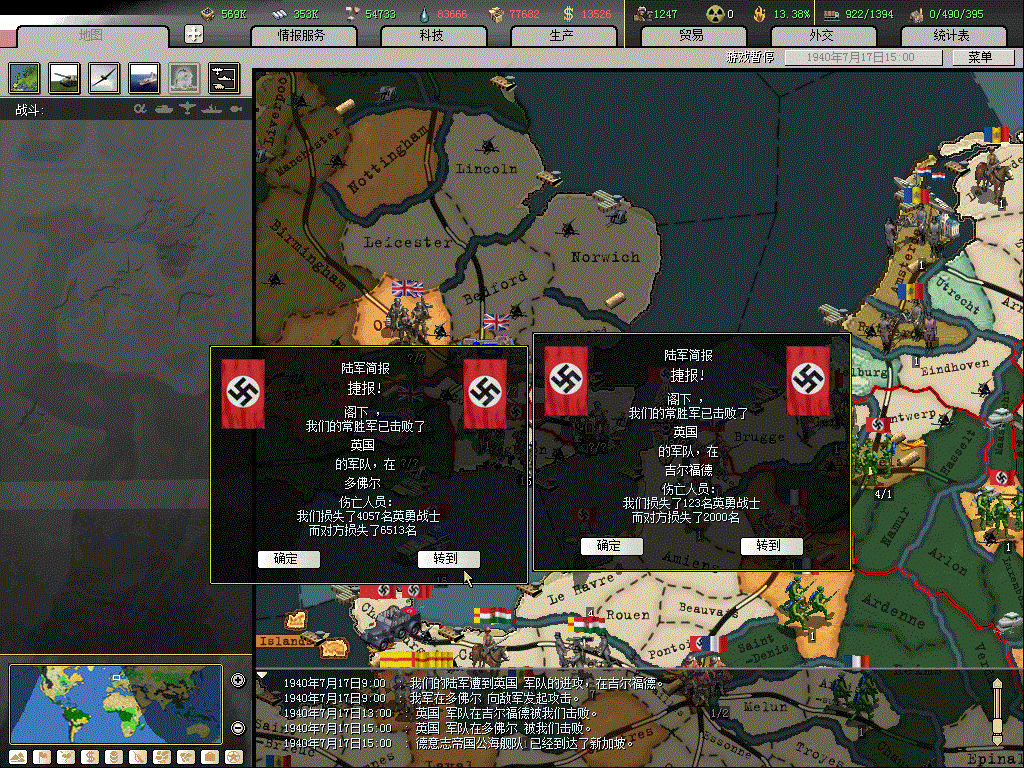Screen dimensions: 1024x768
Task: Click 转到 in the 吉尔福德 battle report
Action: pos(771,546)
